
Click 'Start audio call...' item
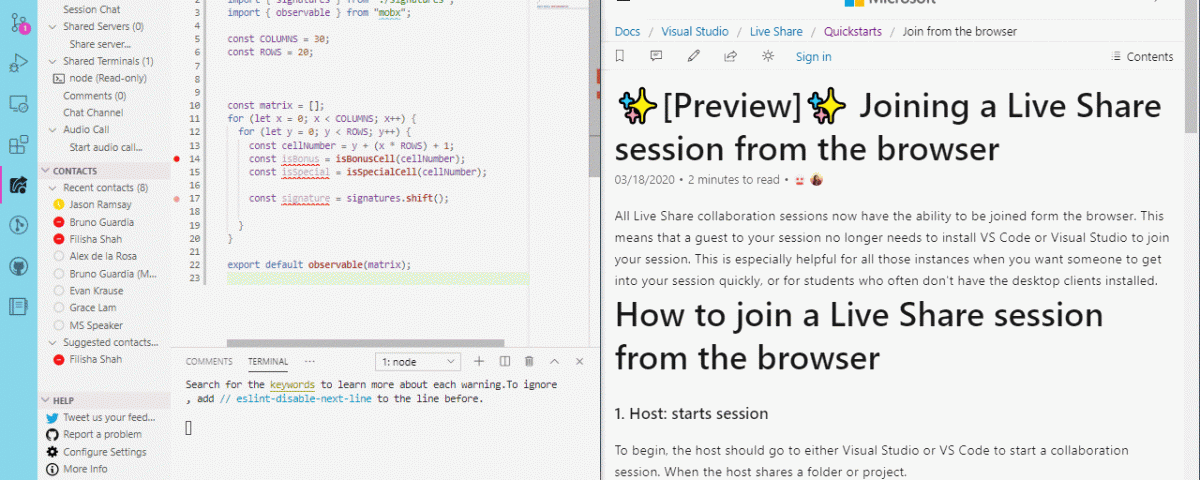tap(106, 146)
